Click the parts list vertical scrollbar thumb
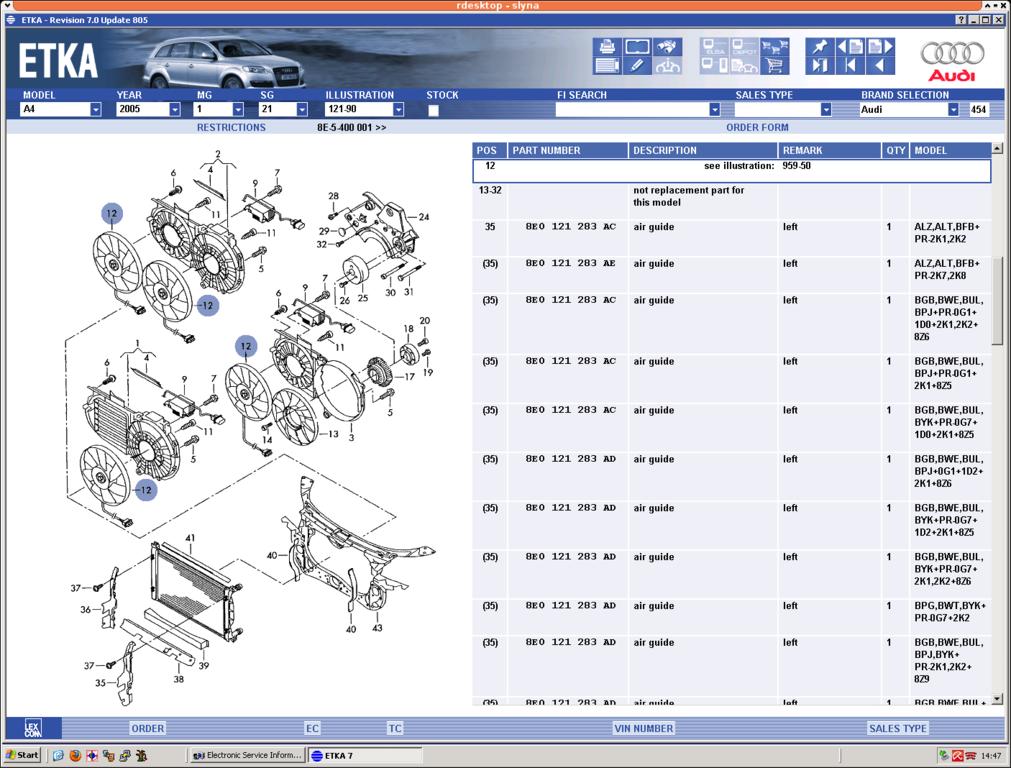The height and width of the screenshot is (768, 1011). click(x=997, y=300)
